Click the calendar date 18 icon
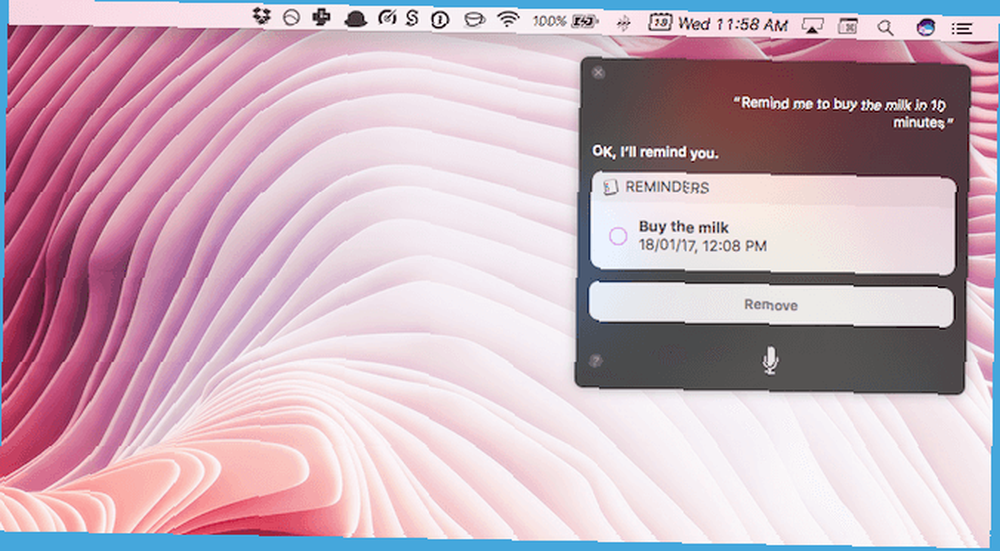1000x551 pixels. pos(660,23)
